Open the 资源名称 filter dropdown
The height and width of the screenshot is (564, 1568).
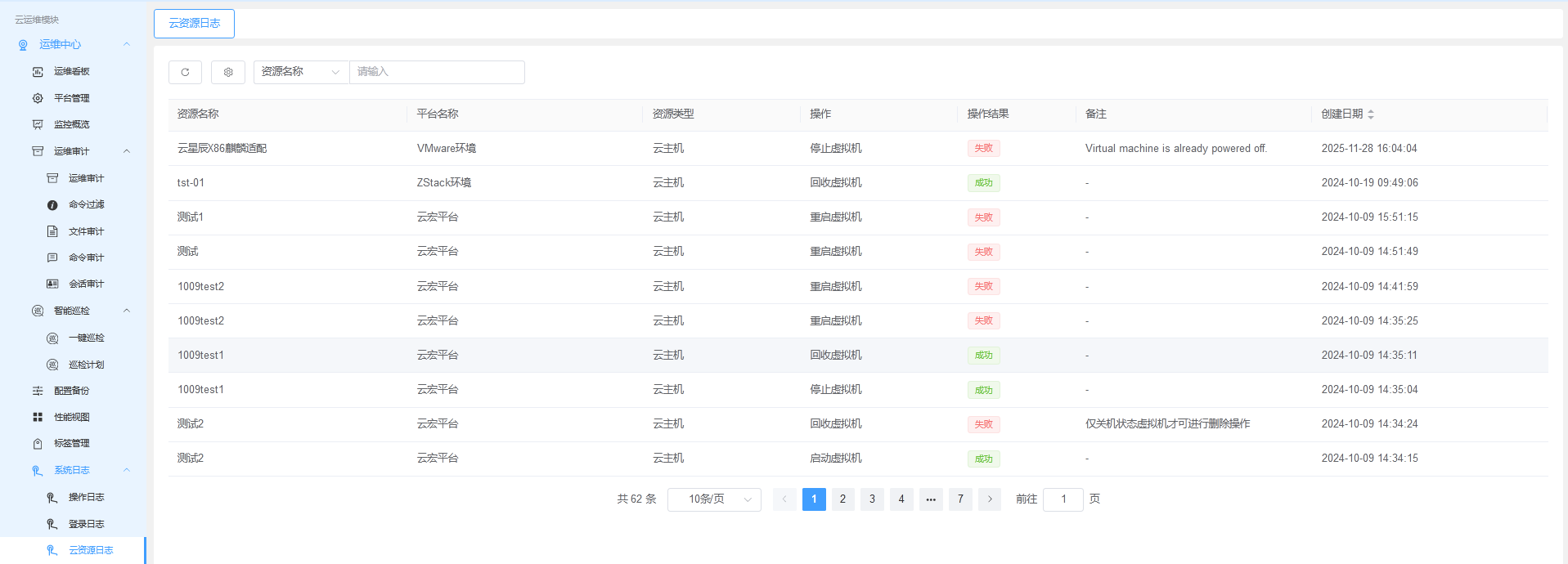(301, 72)
